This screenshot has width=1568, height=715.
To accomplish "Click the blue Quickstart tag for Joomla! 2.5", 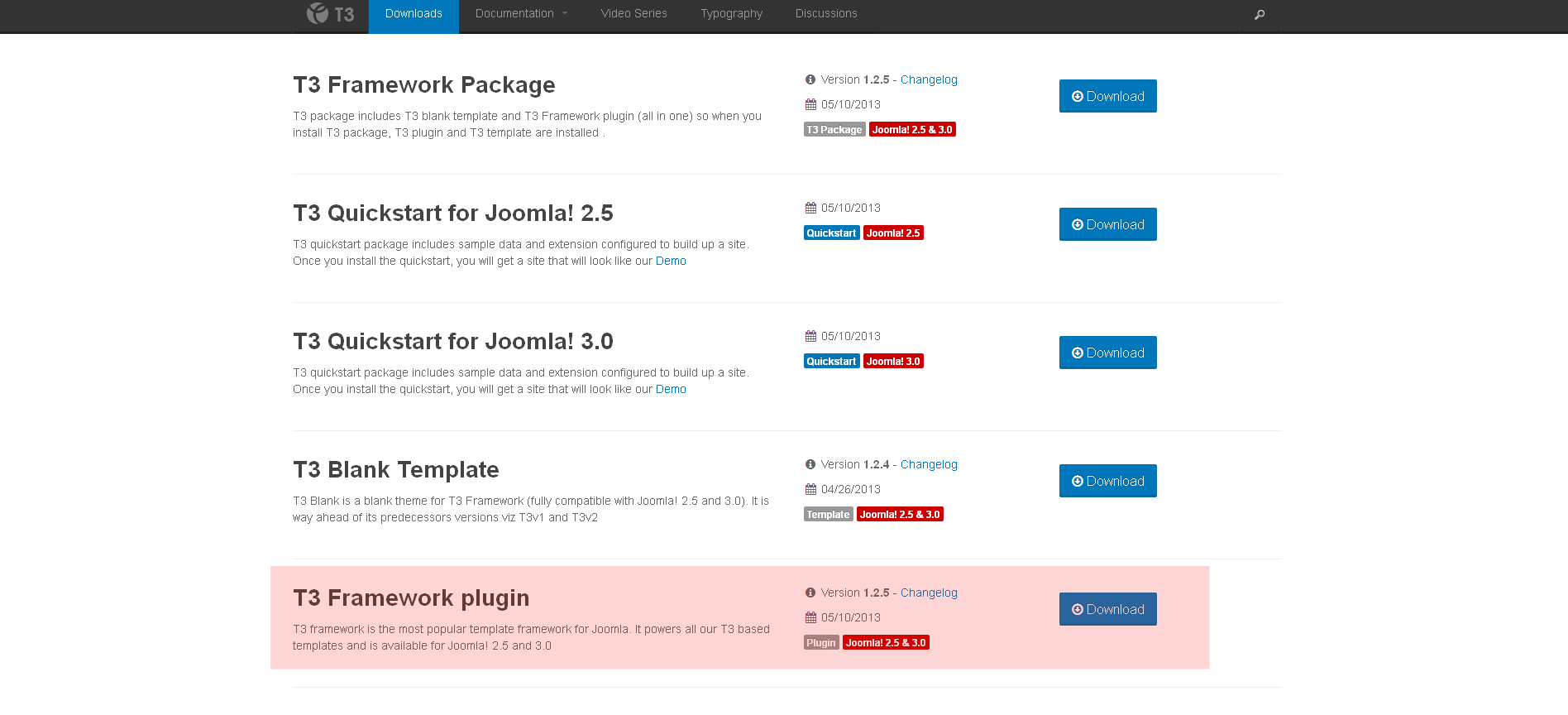I will 831,233.
